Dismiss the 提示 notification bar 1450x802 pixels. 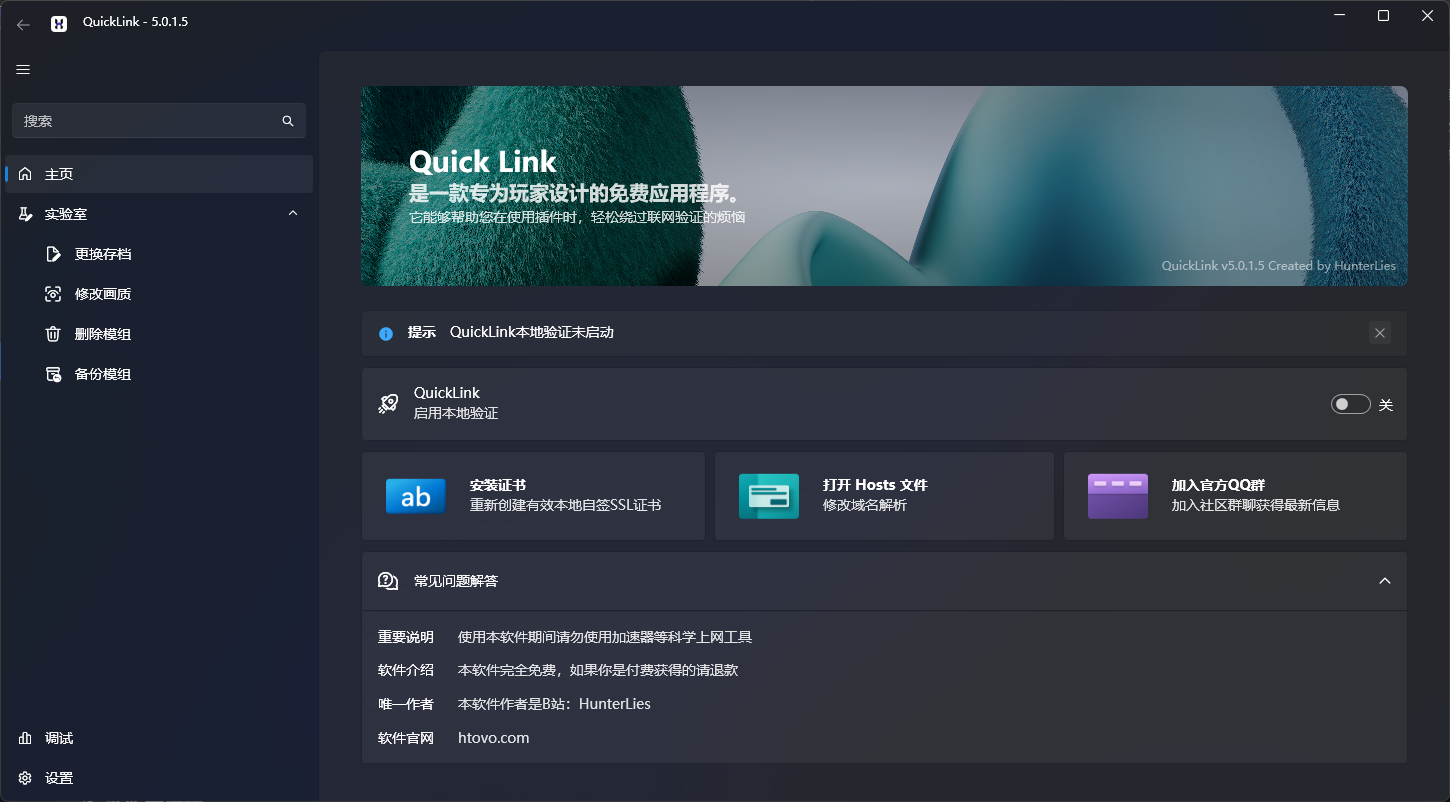[x=1380, y=333]
